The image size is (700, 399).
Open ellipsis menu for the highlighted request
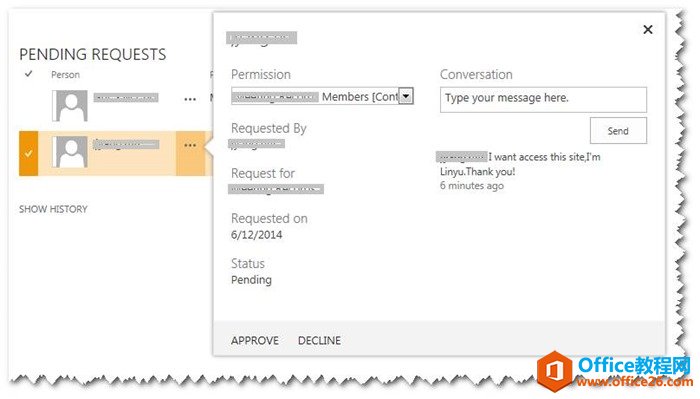click(x=190, y=145)
